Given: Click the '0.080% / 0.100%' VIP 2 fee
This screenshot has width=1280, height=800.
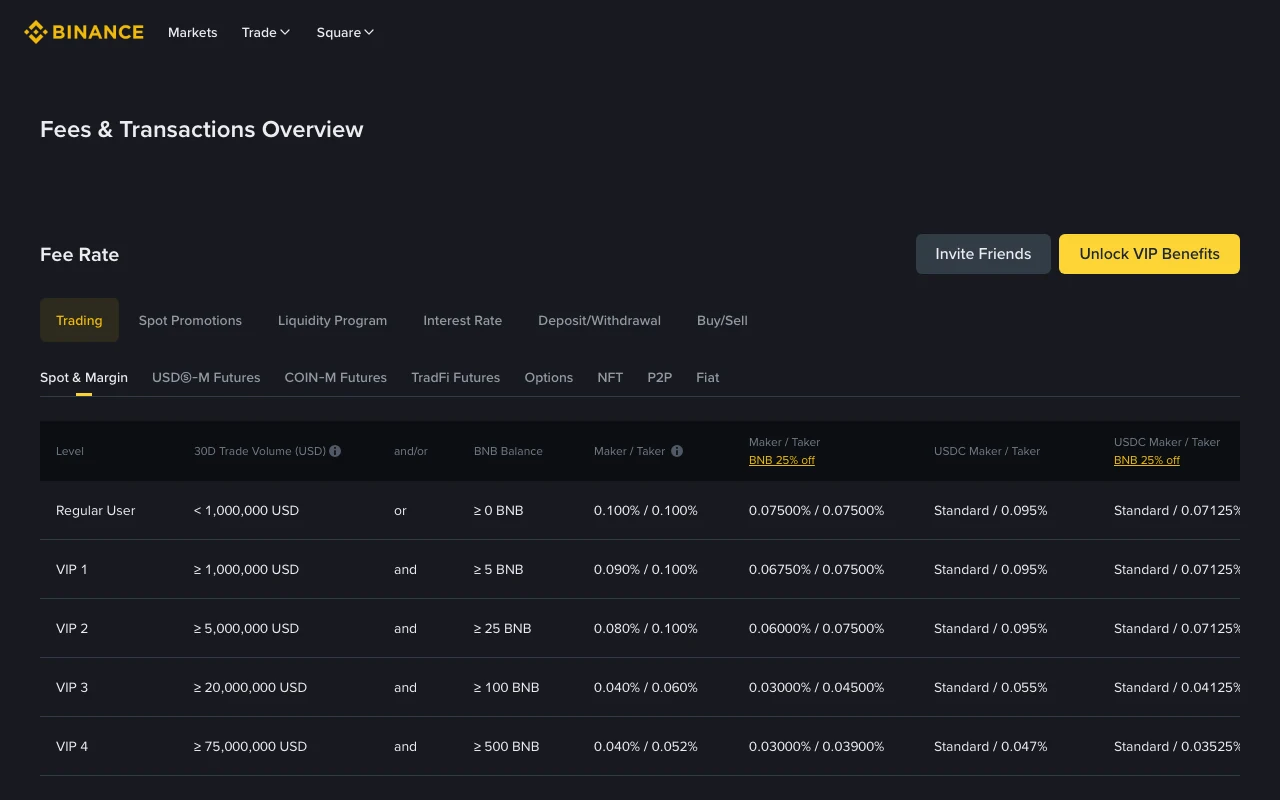Looking at the screenshot, I should (646, 628).
